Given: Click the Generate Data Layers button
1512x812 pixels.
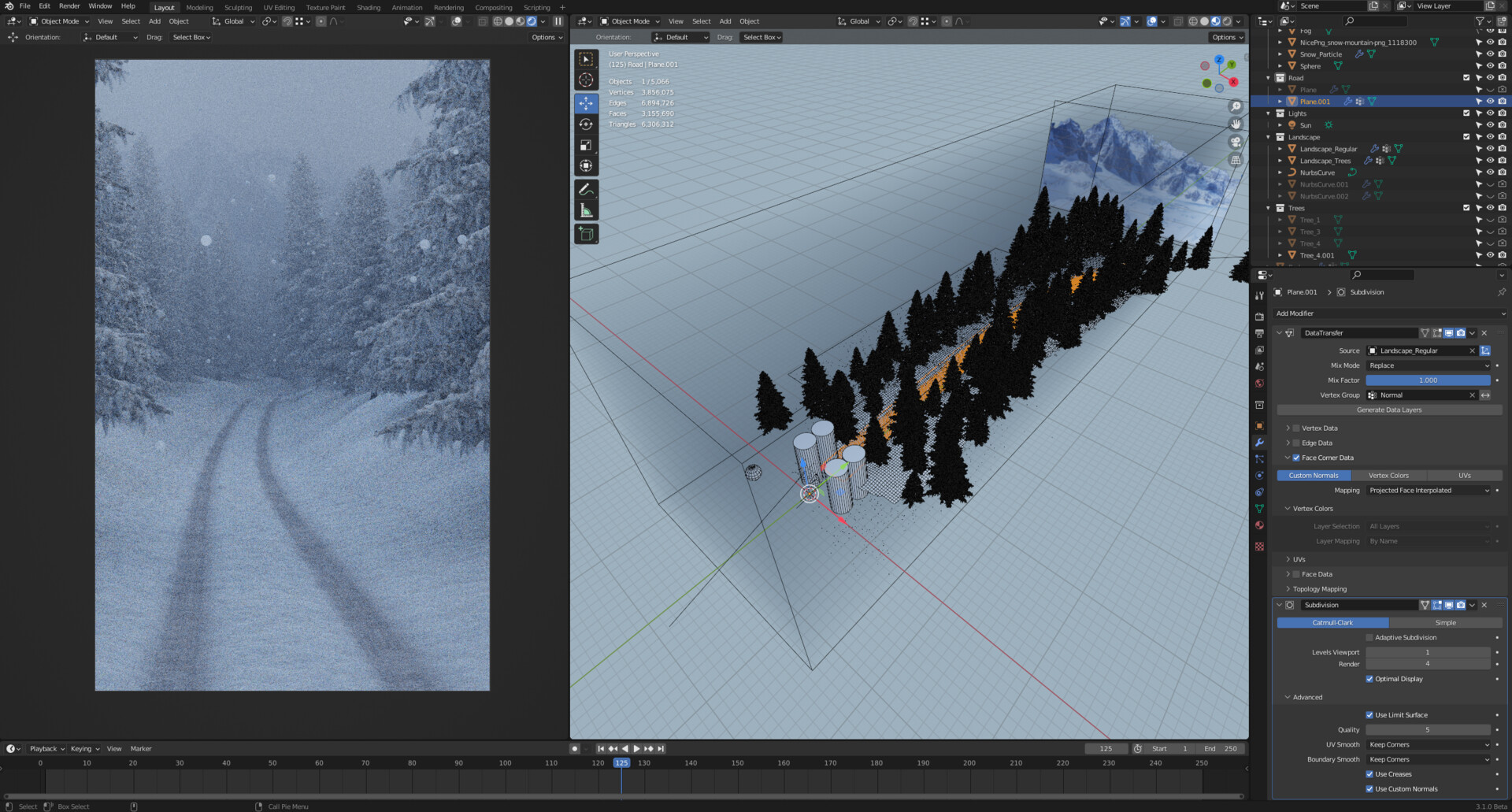Looking at the screenshot, I should click(1389, 410).
